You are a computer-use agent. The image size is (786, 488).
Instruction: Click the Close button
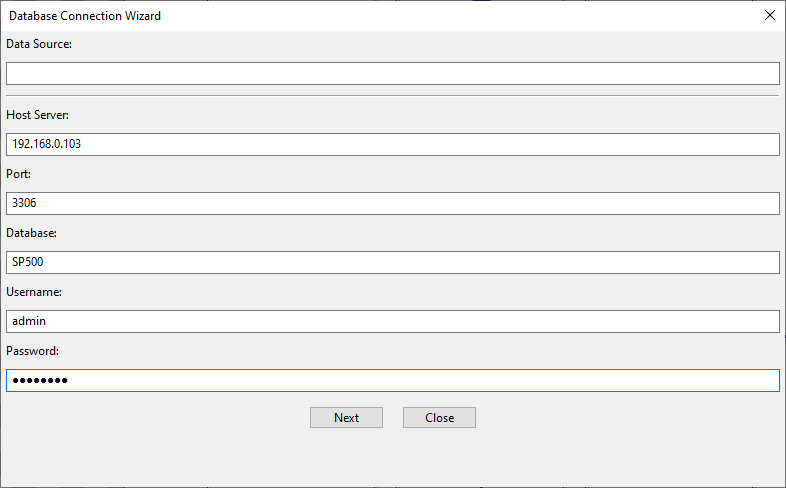pos(439,417)
